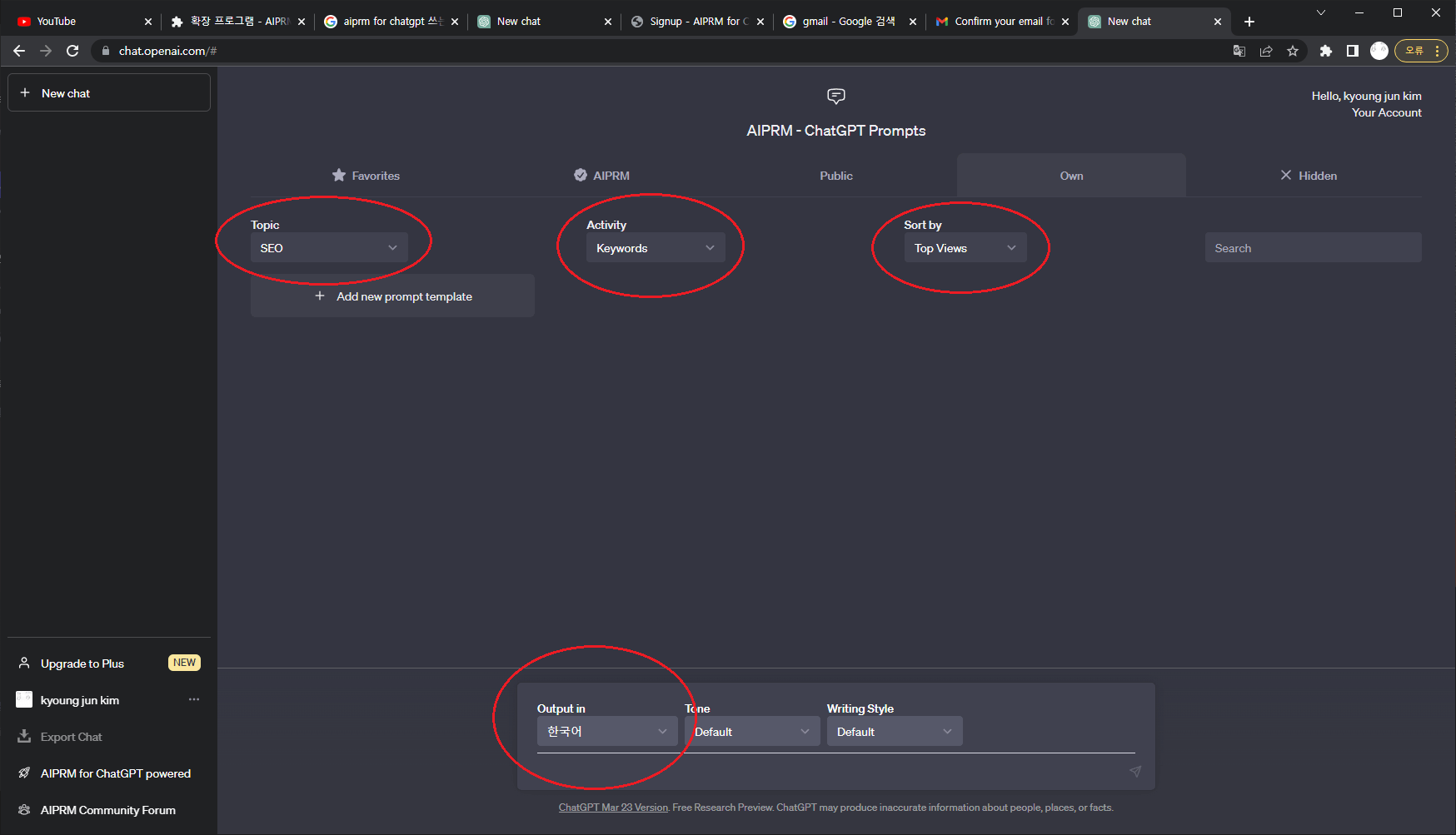The width and height of the screenshot is (1456, 835).
Task: Switch to the Public prompts tab
Action: tap(836, 176)
